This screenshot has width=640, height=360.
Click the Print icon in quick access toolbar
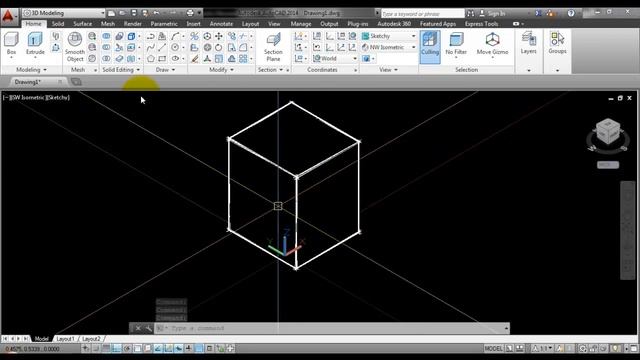[190, 13]
